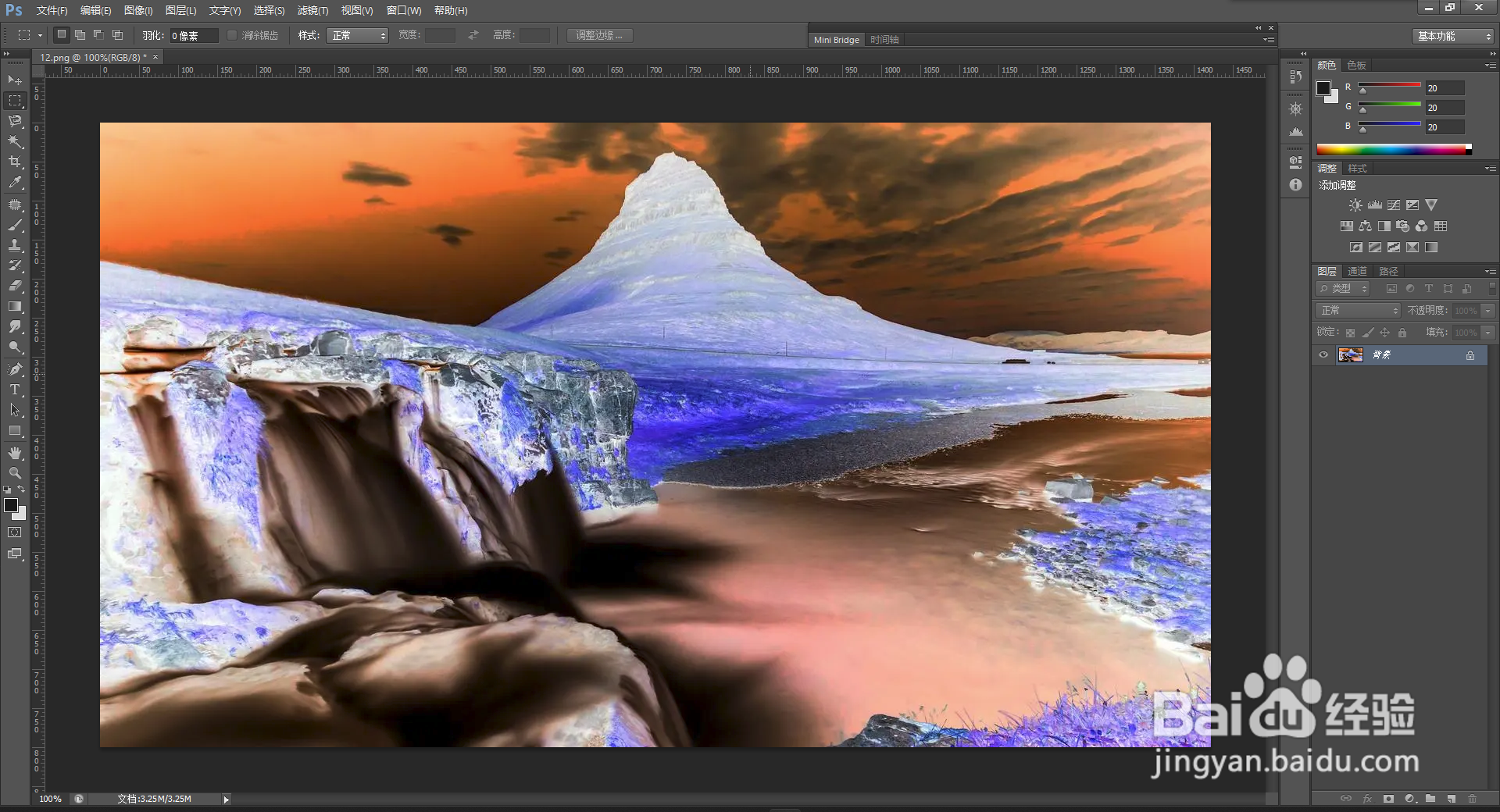Open the 类型 layer filter dropdown
This screenshot has height=812, width=1500.
1343,289
